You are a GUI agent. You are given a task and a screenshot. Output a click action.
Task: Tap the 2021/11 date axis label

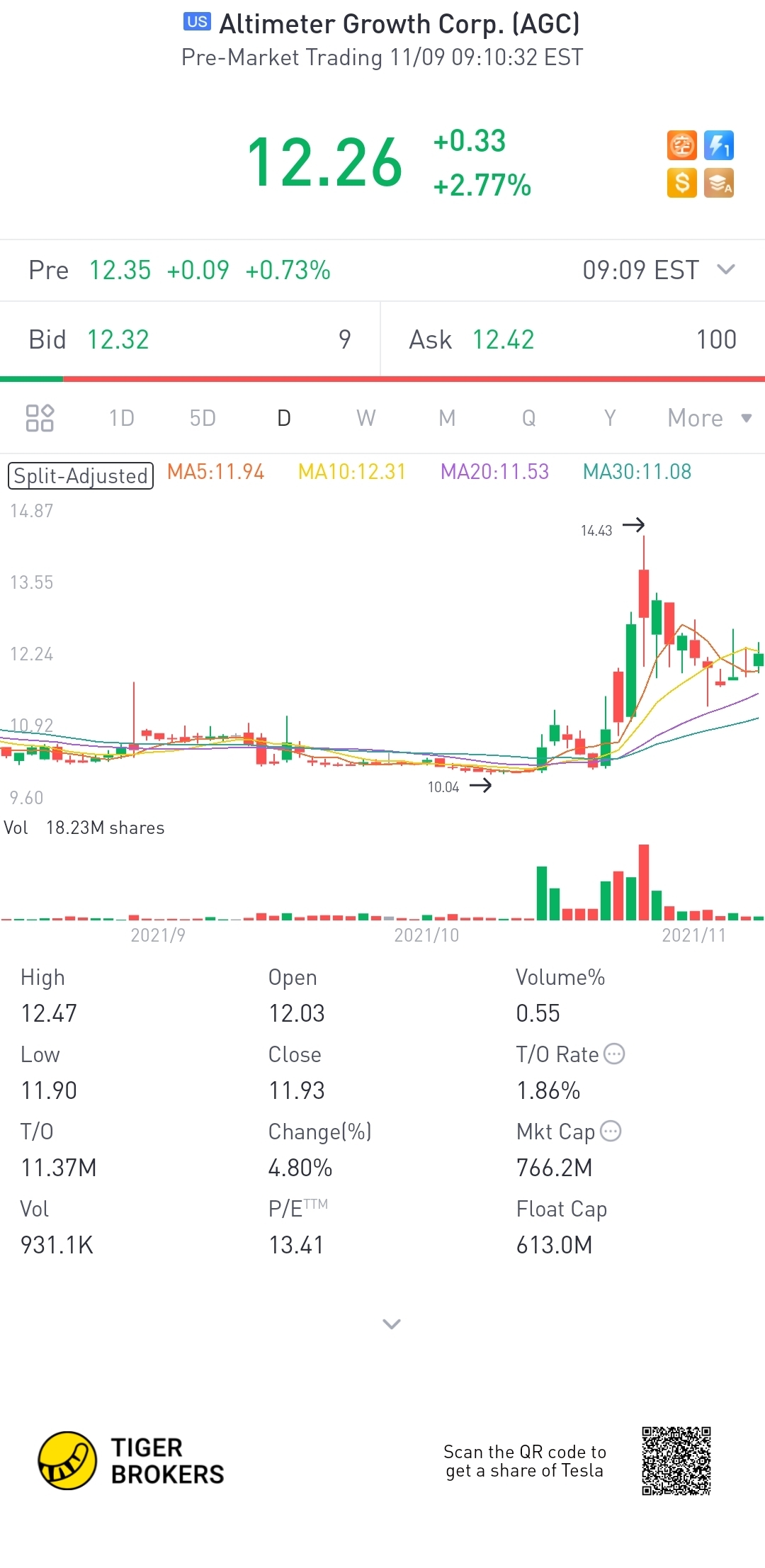click(694, 935)
